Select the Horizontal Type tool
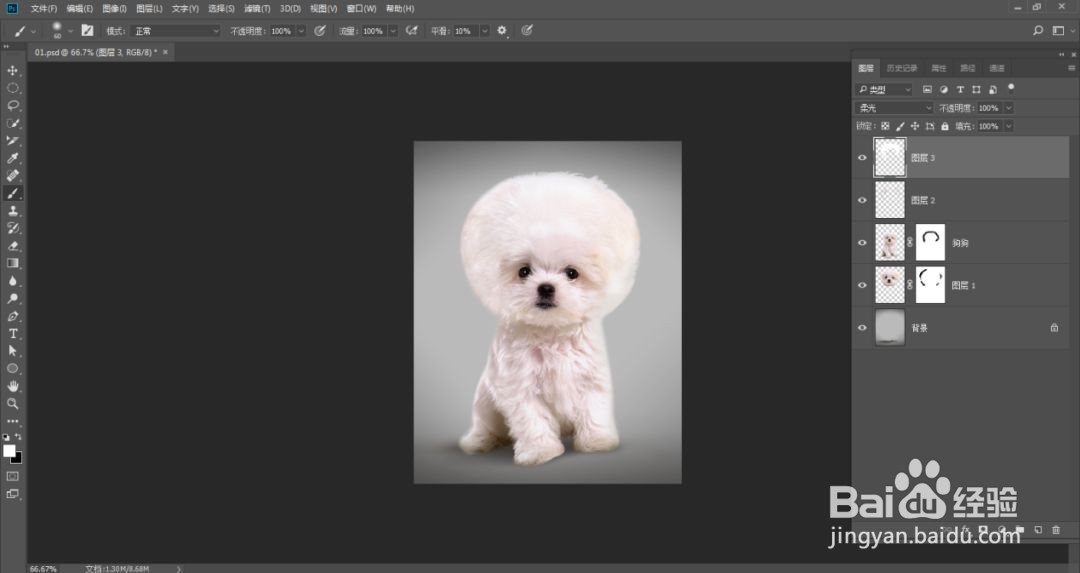1080x573 pixels. (x=13, y=333)
